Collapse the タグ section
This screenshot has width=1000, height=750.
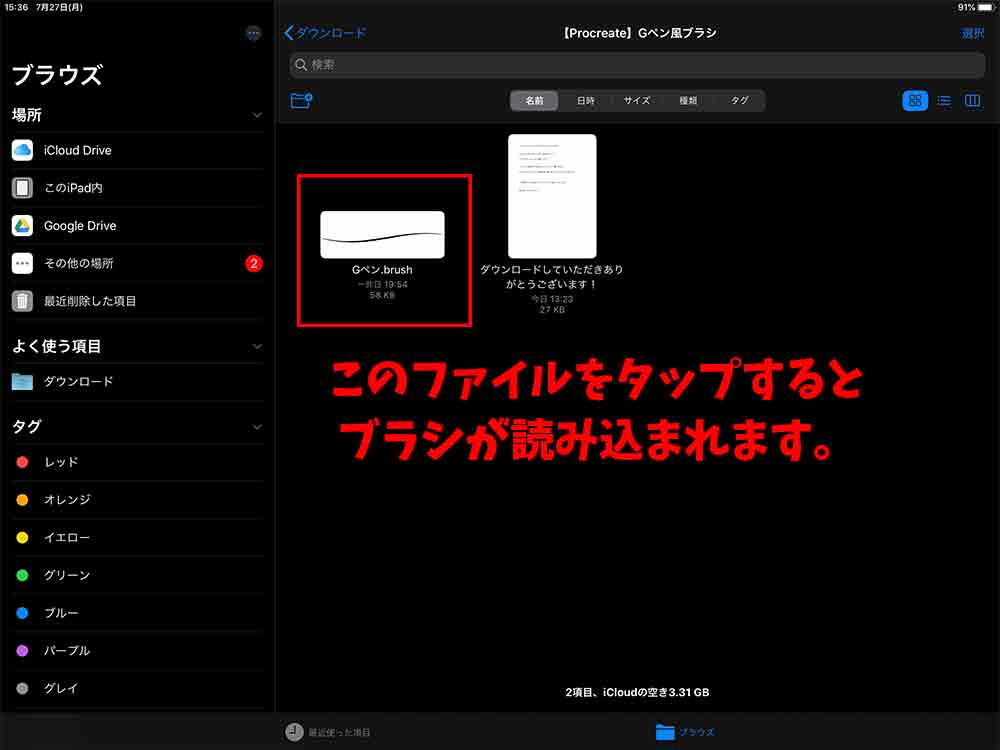257,427
